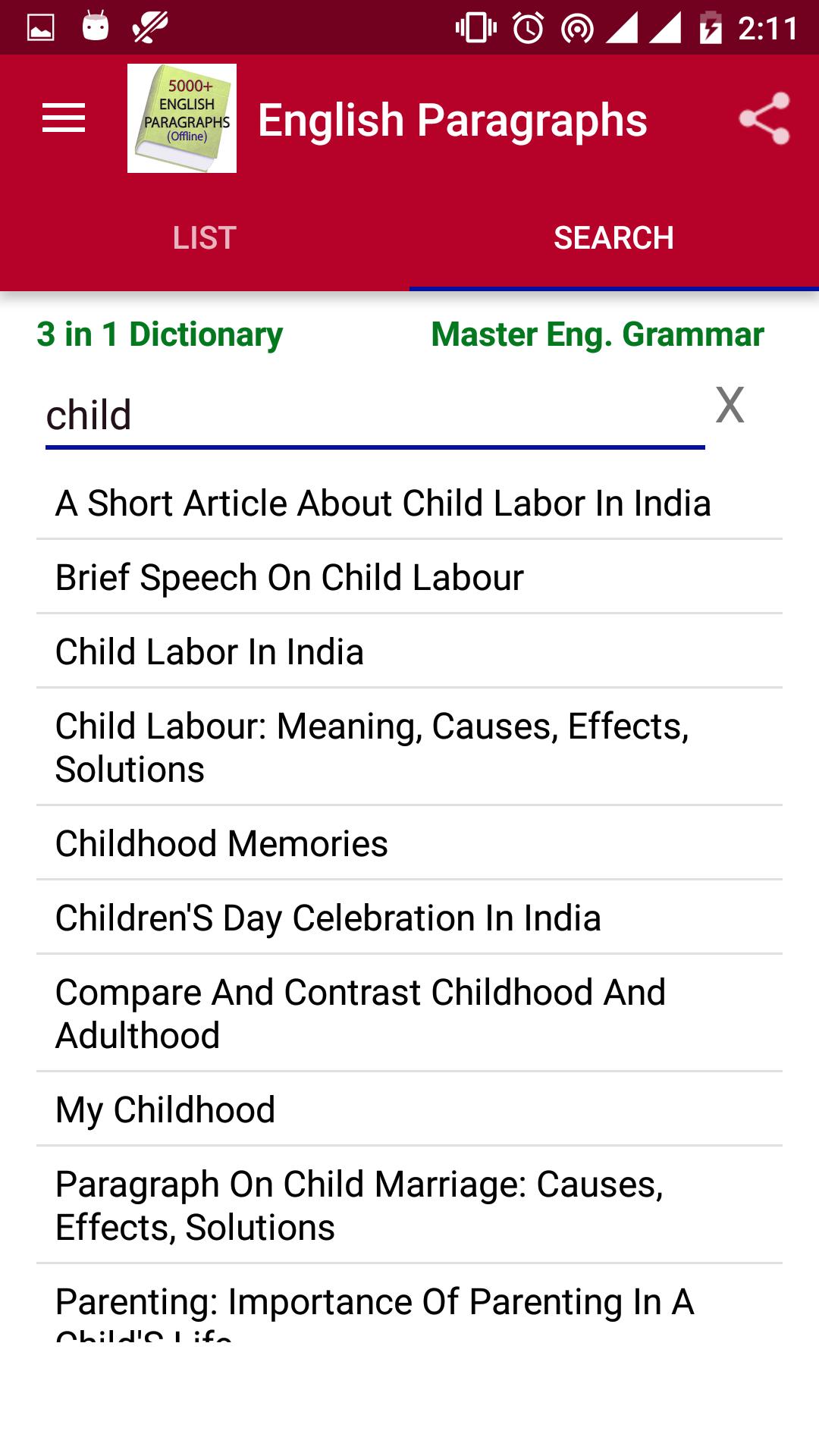The height and width of the screenshot is (1456, 819).
Task: Choose the My Childhood result
Action: click(409, 1109)
